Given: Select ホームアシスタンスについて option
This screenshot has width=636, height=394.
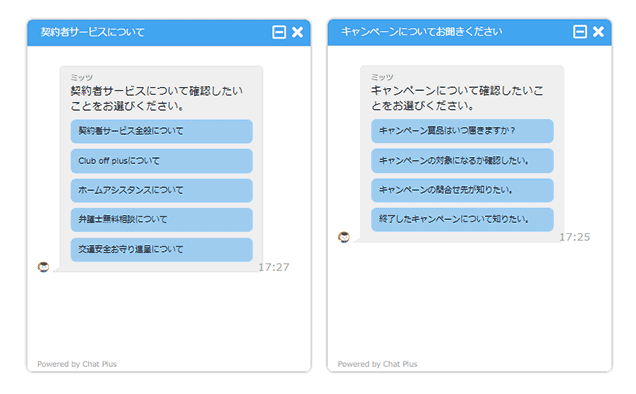Looking at the screenshot, I should [x=161, y=190].
